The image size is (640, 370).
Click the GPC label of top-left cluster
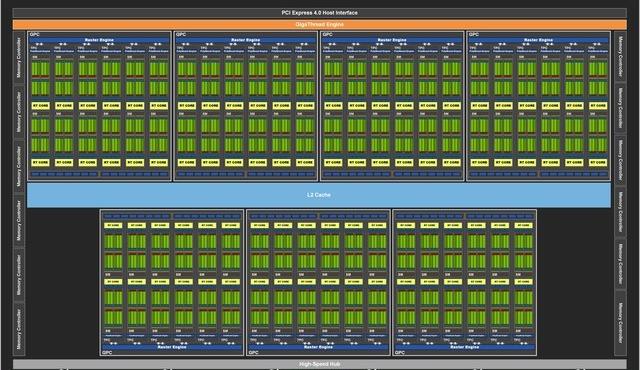(35, 35)
